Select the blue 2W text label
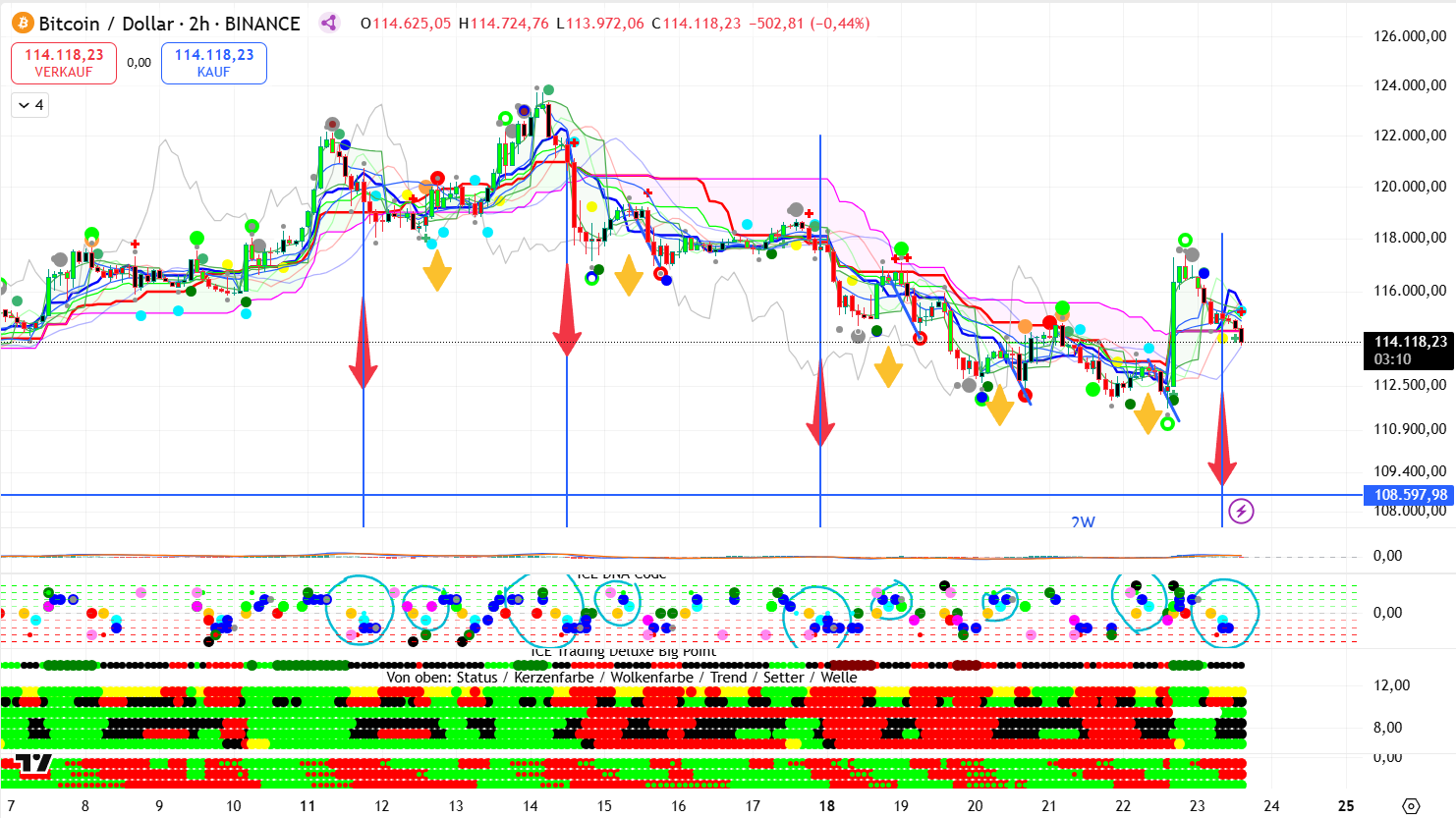The height and width of the screenshot is (818, 1456). coord(1083,521)
